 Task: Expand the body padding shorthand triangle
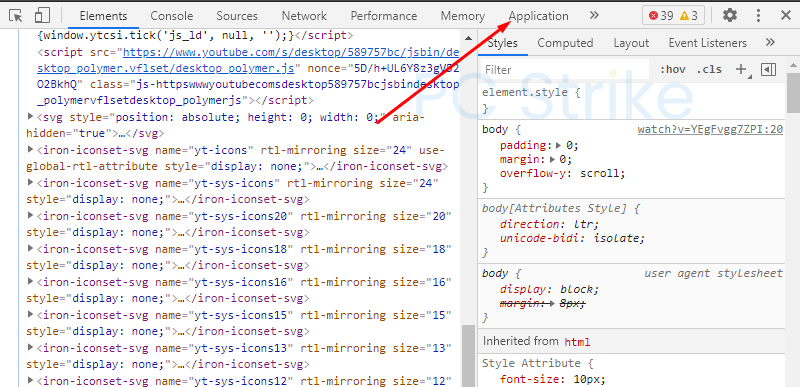558,145
